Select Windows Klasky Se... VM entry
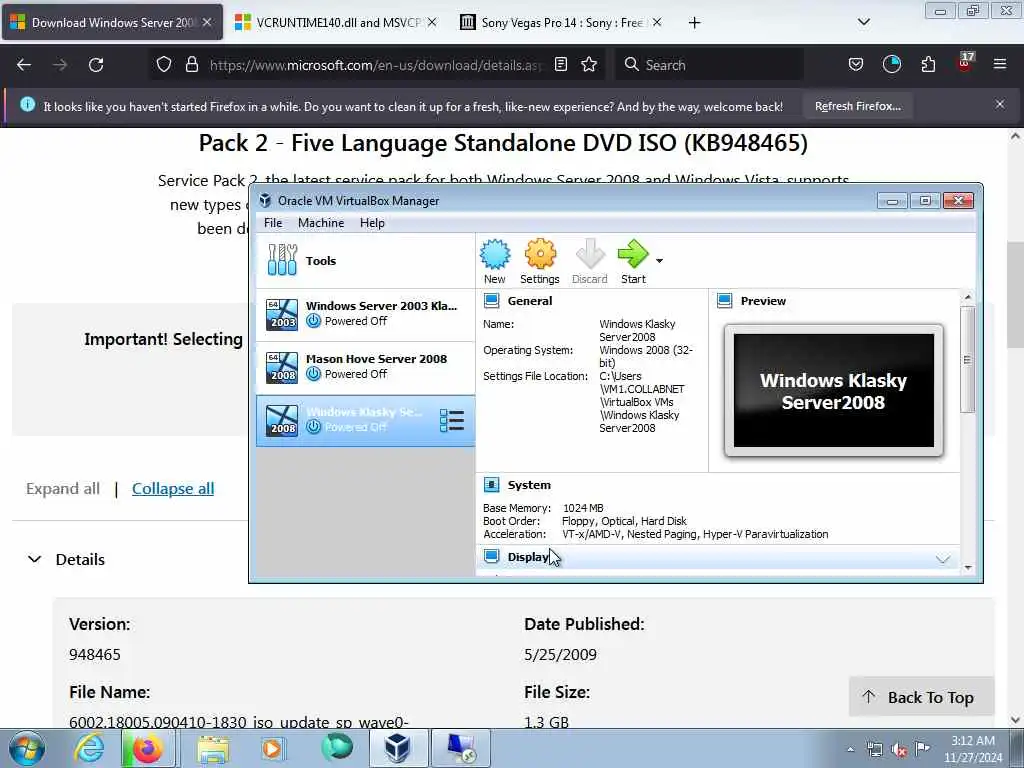This screenshot has height=768, width=1024. coord(366,421)
